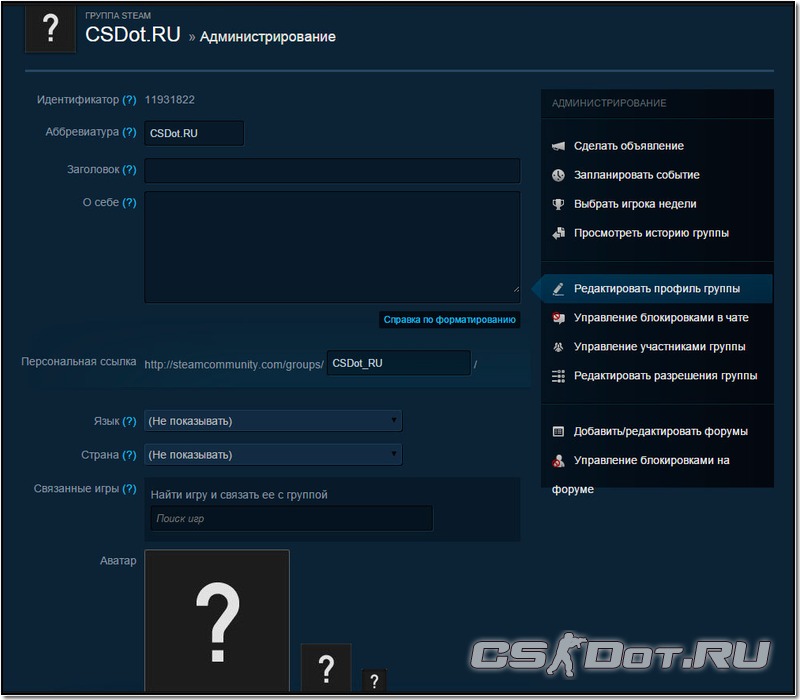The width and height of the screenshot is (800, 700).
Task: Open Добавить/редактировать форумы
Action: pyautogui.click(x=661, y=432)
